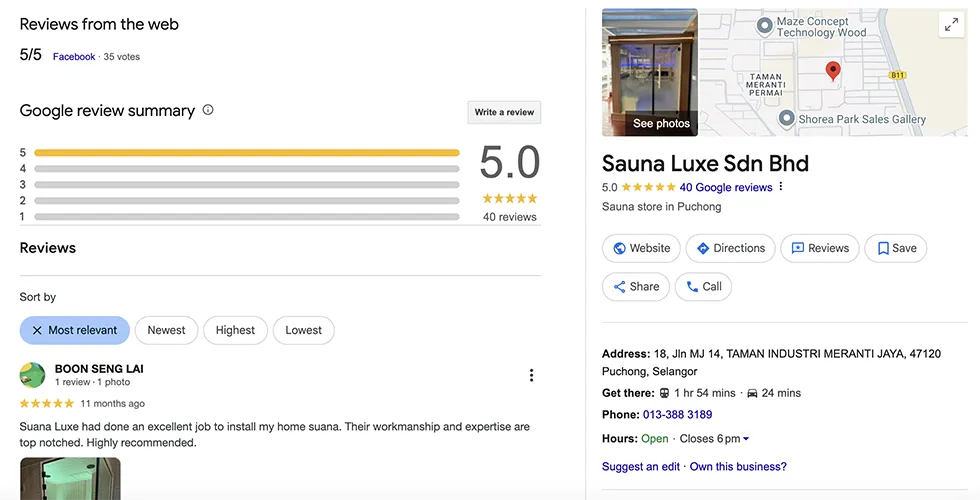Click the red map pin marker
Viewport: 980px width, 500px height.
tap(832, 71)
